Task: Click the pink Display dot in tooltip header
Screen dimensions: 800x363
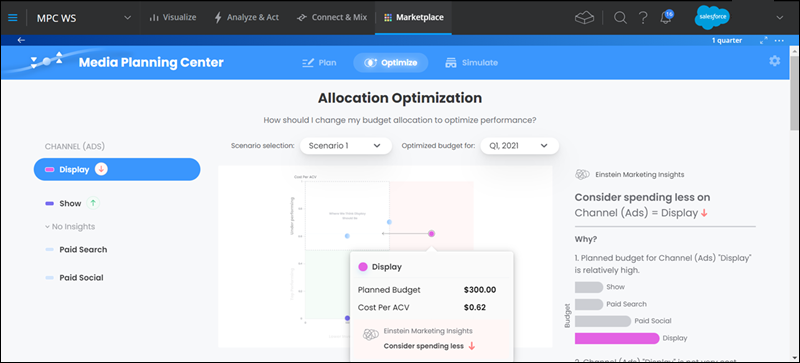Action: 363,267
